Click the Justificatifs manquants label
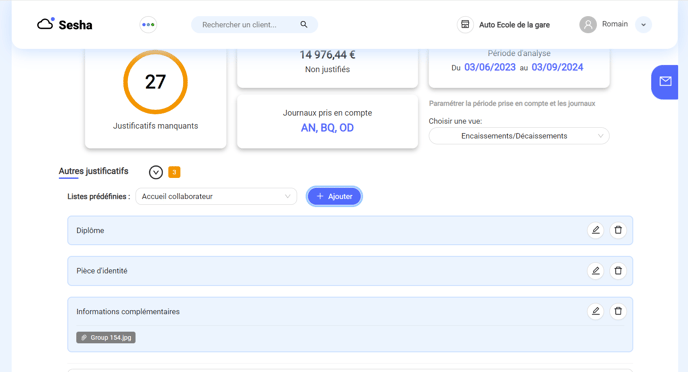 (x=155, y=126)
